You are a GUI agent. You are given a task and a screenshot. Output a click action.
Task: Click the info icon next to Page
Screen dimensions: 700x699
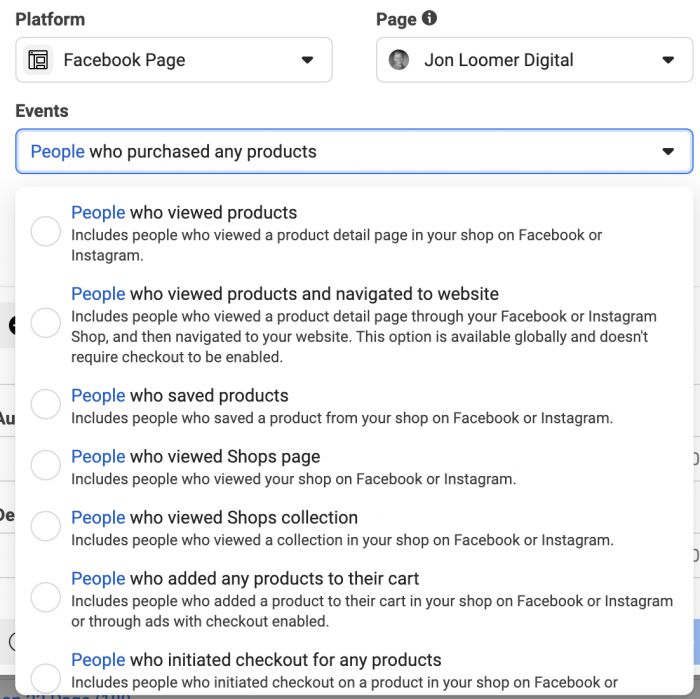(x=429, y=18)
